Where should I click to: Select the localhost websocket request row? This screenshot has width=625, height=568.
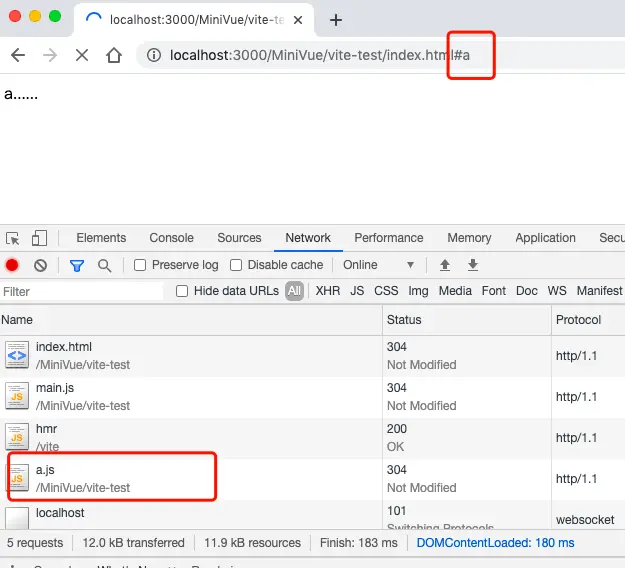coord(312,515)
